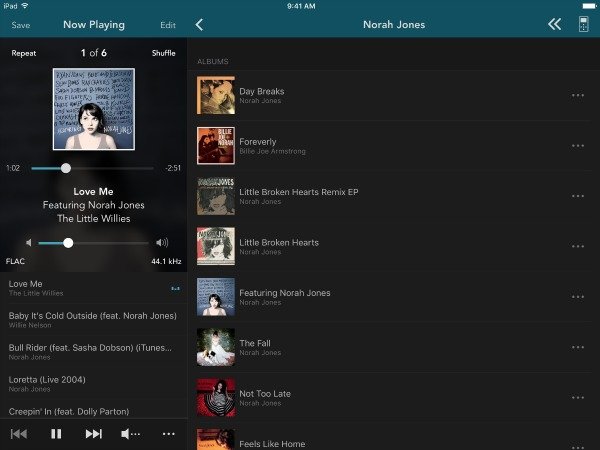The image size is (600, 450).
Task: Open options menu for Little Broken Hearts album
Action: (x=578, y=246)
